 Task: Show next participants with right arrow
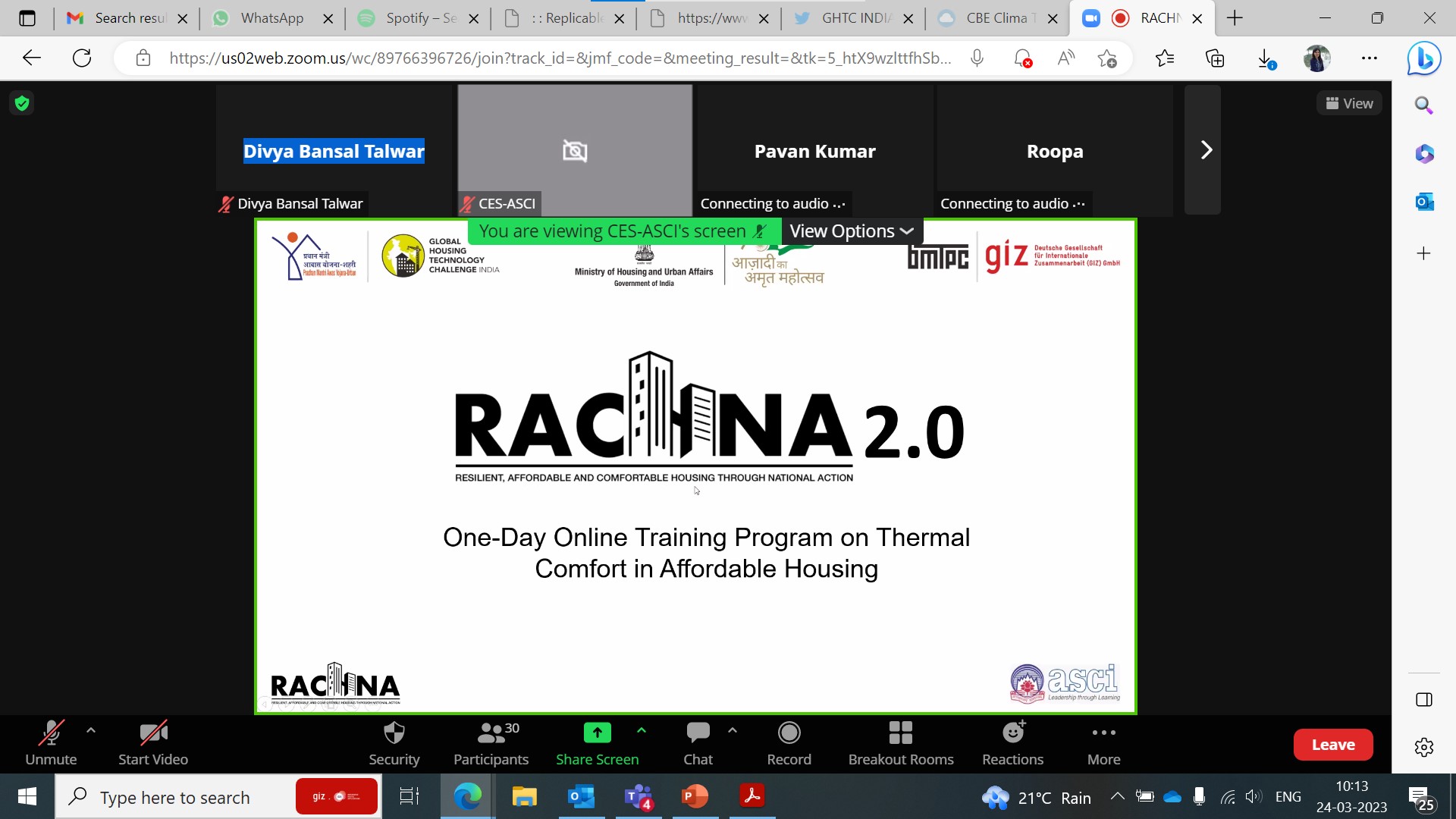pos(1206,150)
